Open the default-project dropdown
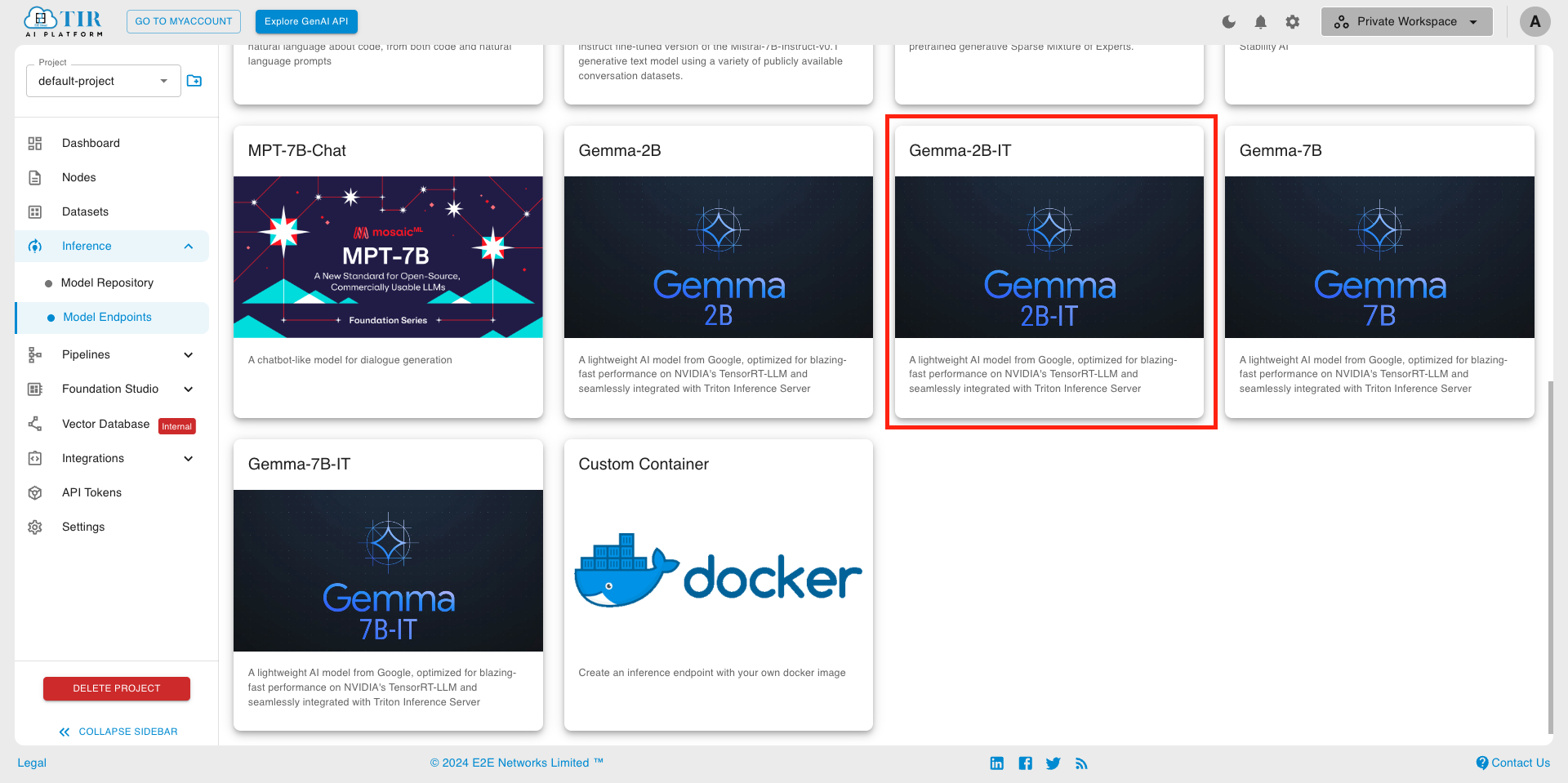Screen dimensions: 1568x783 point(104,81)
